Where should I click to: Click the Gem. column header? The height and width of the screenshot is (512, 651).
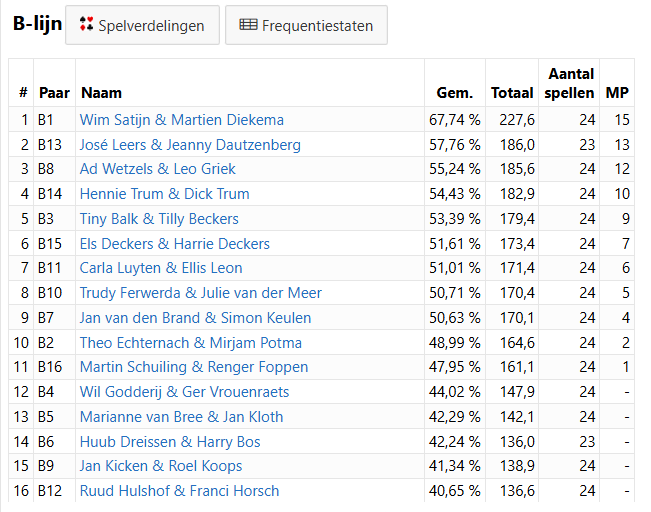(x=455, y=93)
